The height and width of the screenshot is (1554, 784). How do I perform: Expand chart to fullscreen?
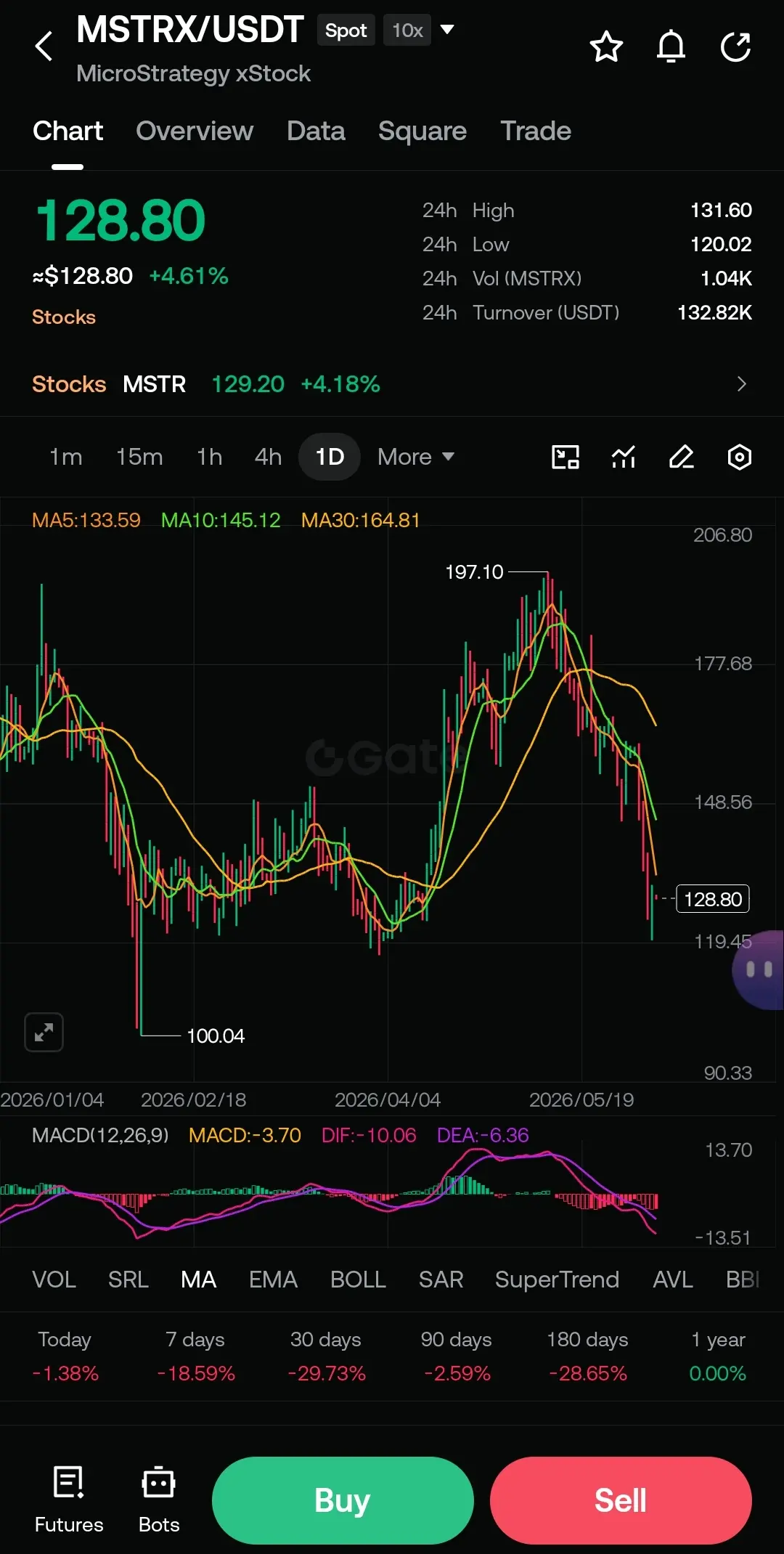click(44, 1032)
